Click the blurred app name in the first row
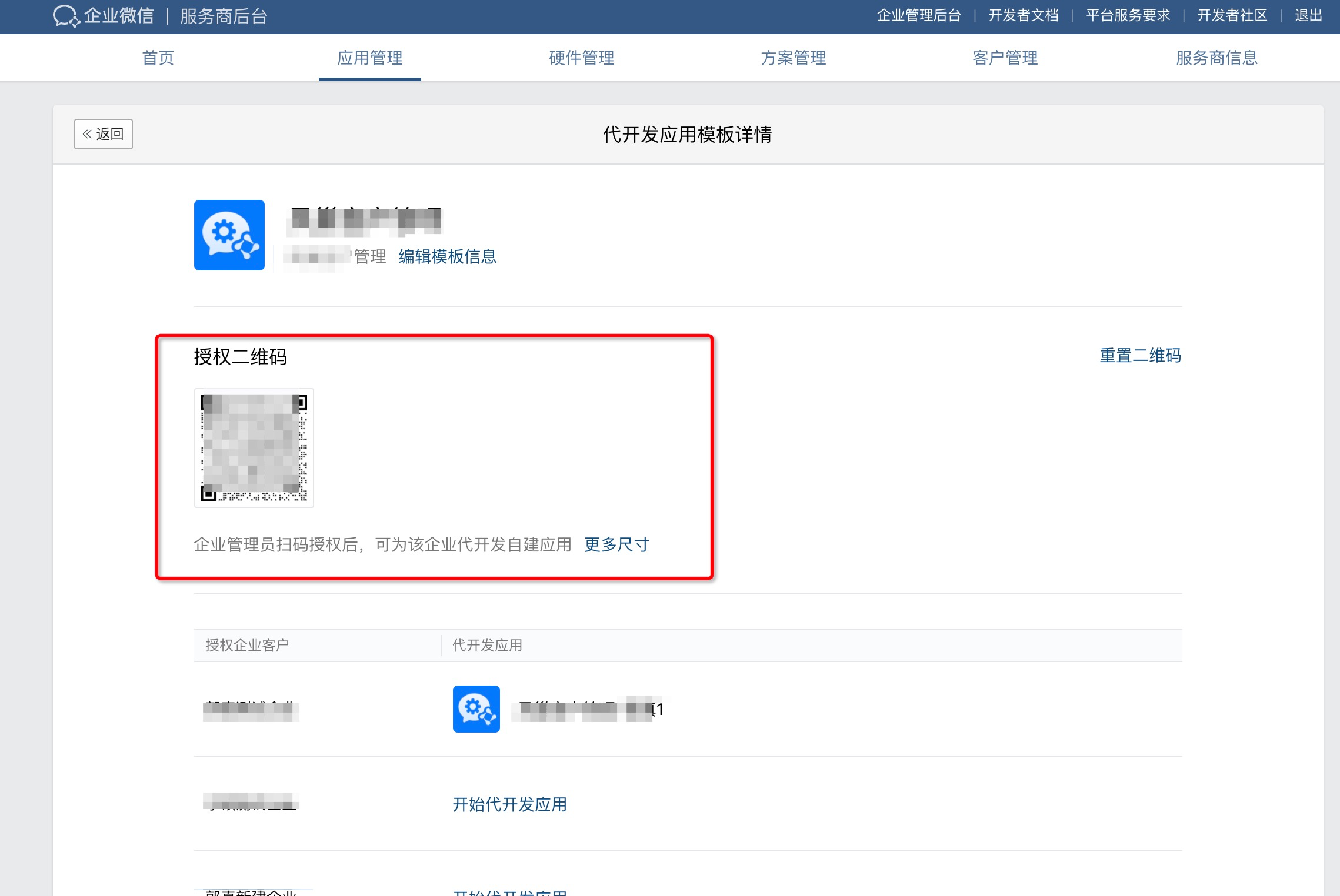Image resolution: width=1340 pixels, height=896 pixels. click(x=588, y=709)
